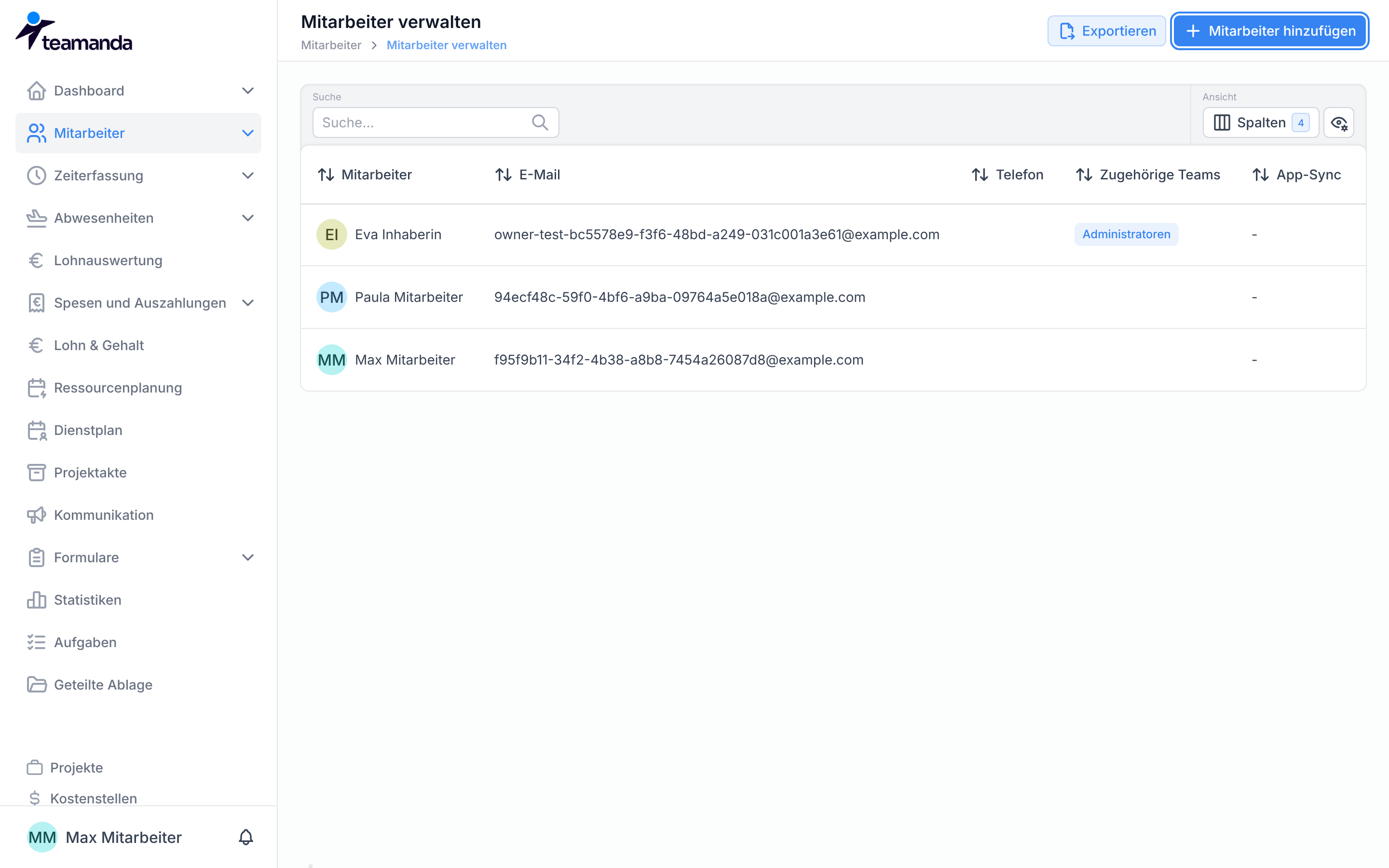Image resolution: width=1389 pixels, height=868 pixels.
Task: Click the Dienstplan calendar icon
Action: click(x=37, y=431)
